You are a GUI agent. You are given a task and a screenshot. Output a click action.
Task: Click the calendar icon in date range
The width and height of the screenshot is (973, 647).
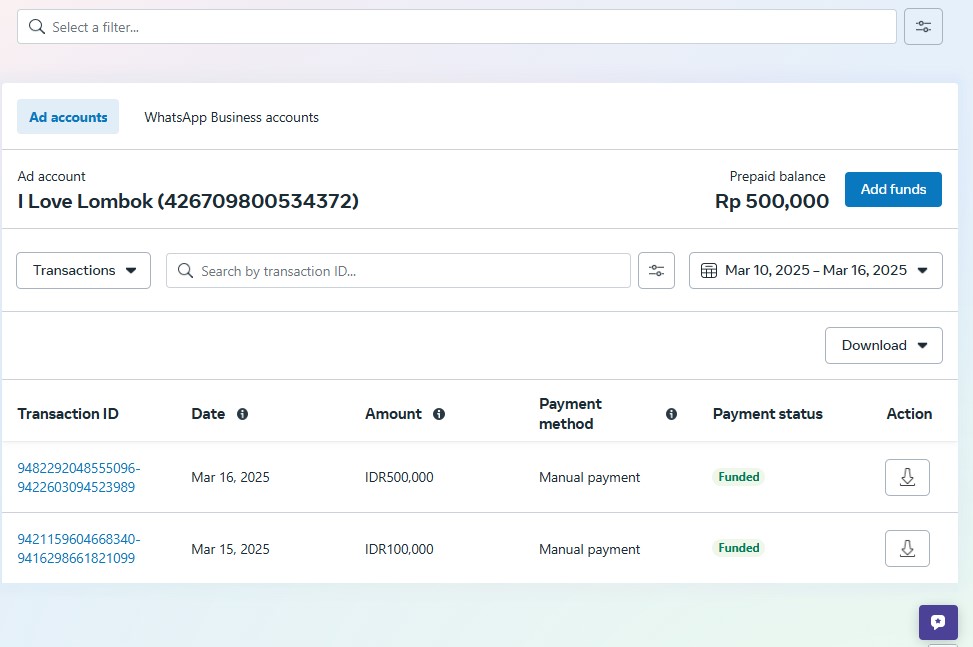tap(709, 271)
